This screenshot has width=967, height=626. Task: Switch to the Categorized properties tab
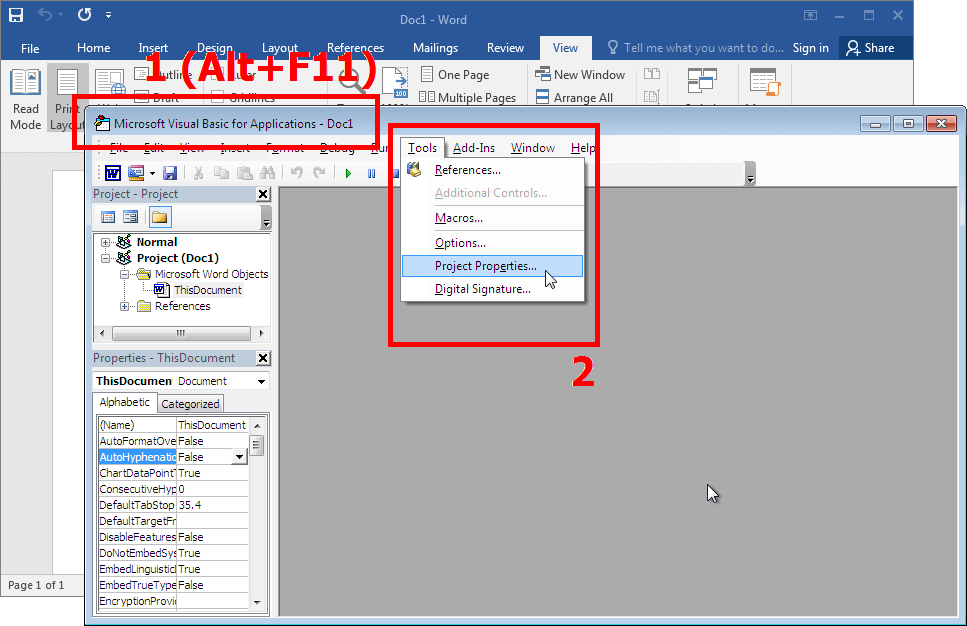tap(190, 404)
